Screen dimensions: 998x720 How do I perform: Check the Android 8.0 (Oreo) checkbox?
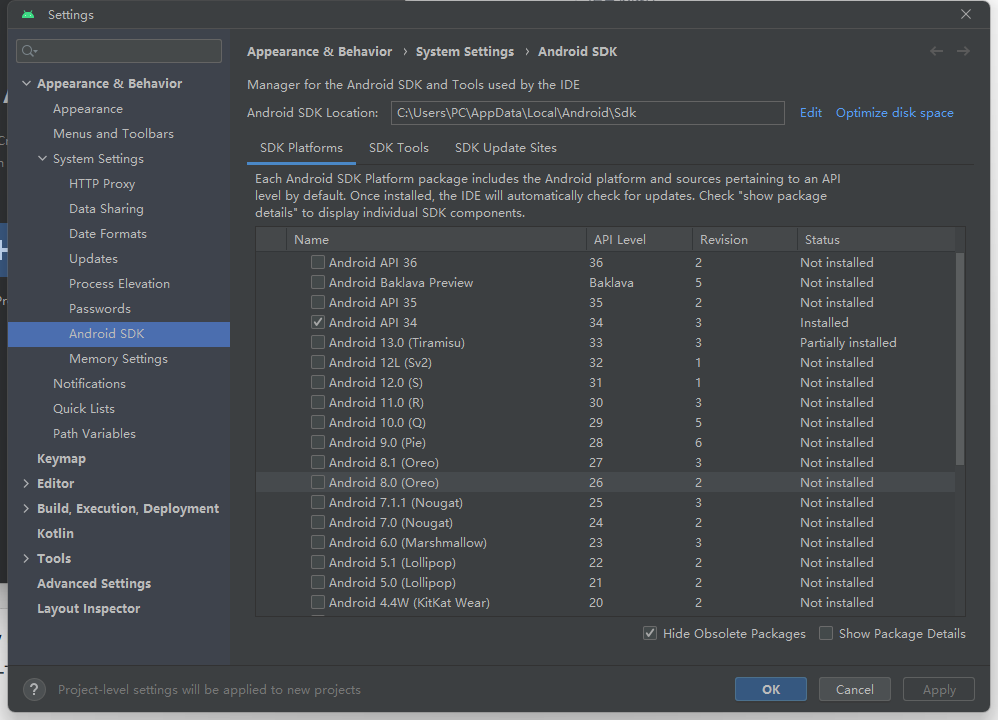(318, 482)
